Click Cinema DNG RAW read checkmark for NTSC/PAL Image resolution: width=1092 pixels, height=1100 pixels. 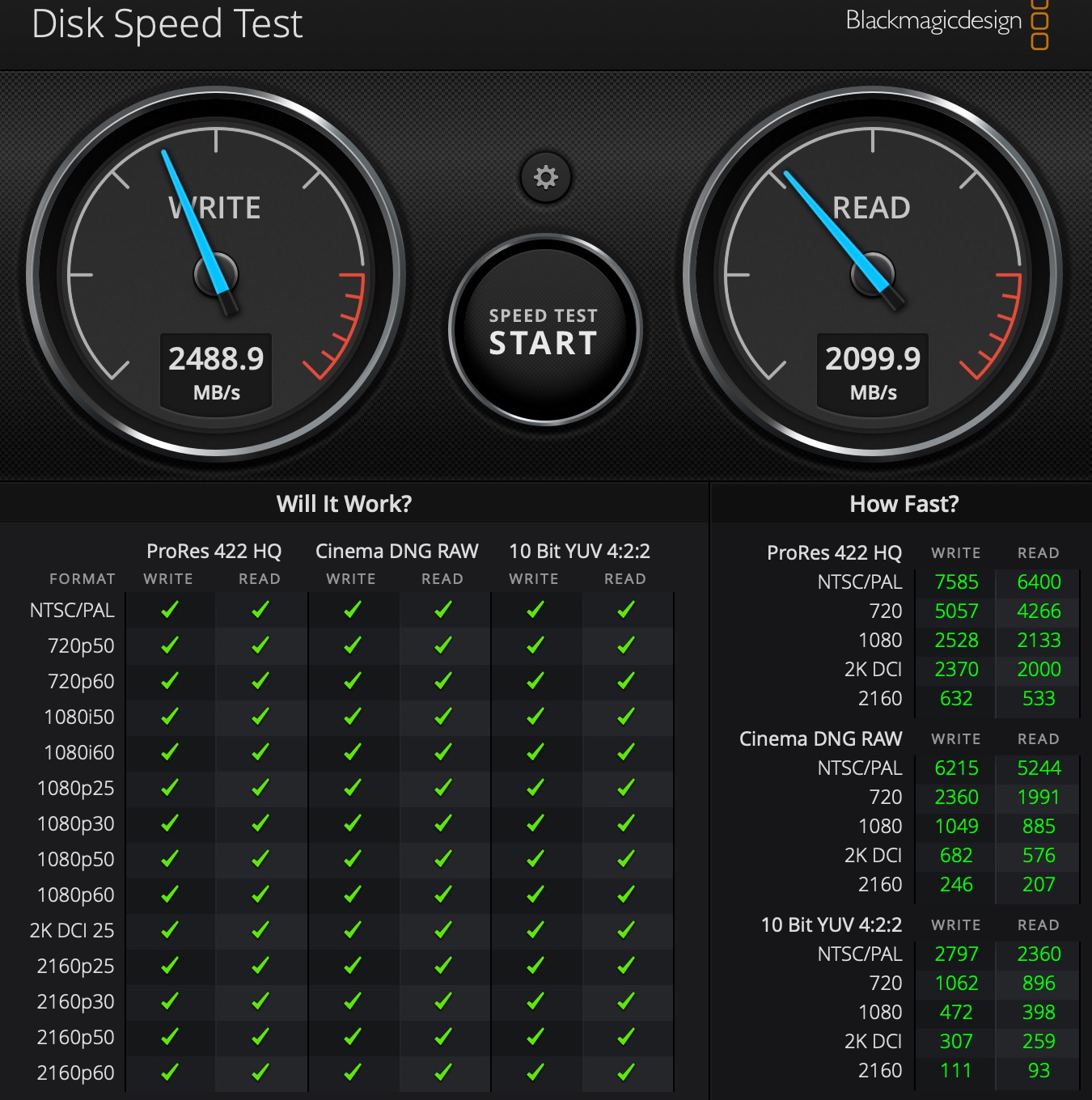(443, 610)
